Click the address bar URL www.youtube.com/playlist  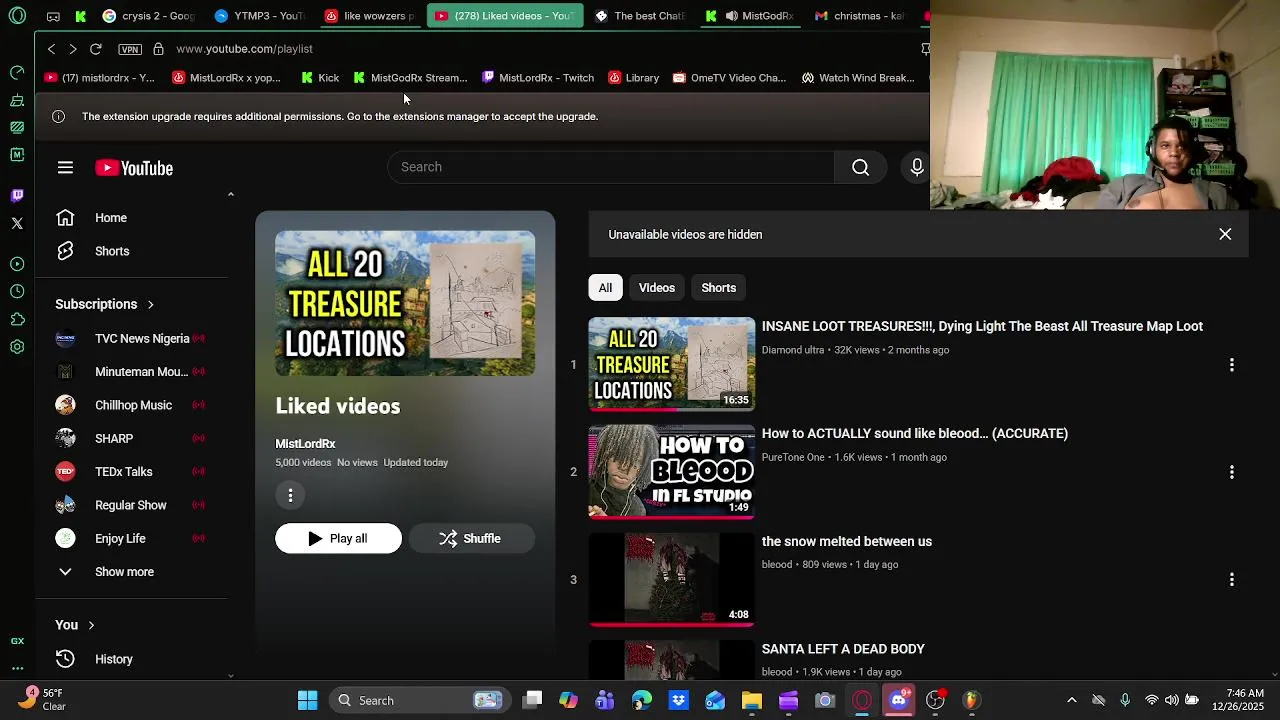tap(245, 49)
